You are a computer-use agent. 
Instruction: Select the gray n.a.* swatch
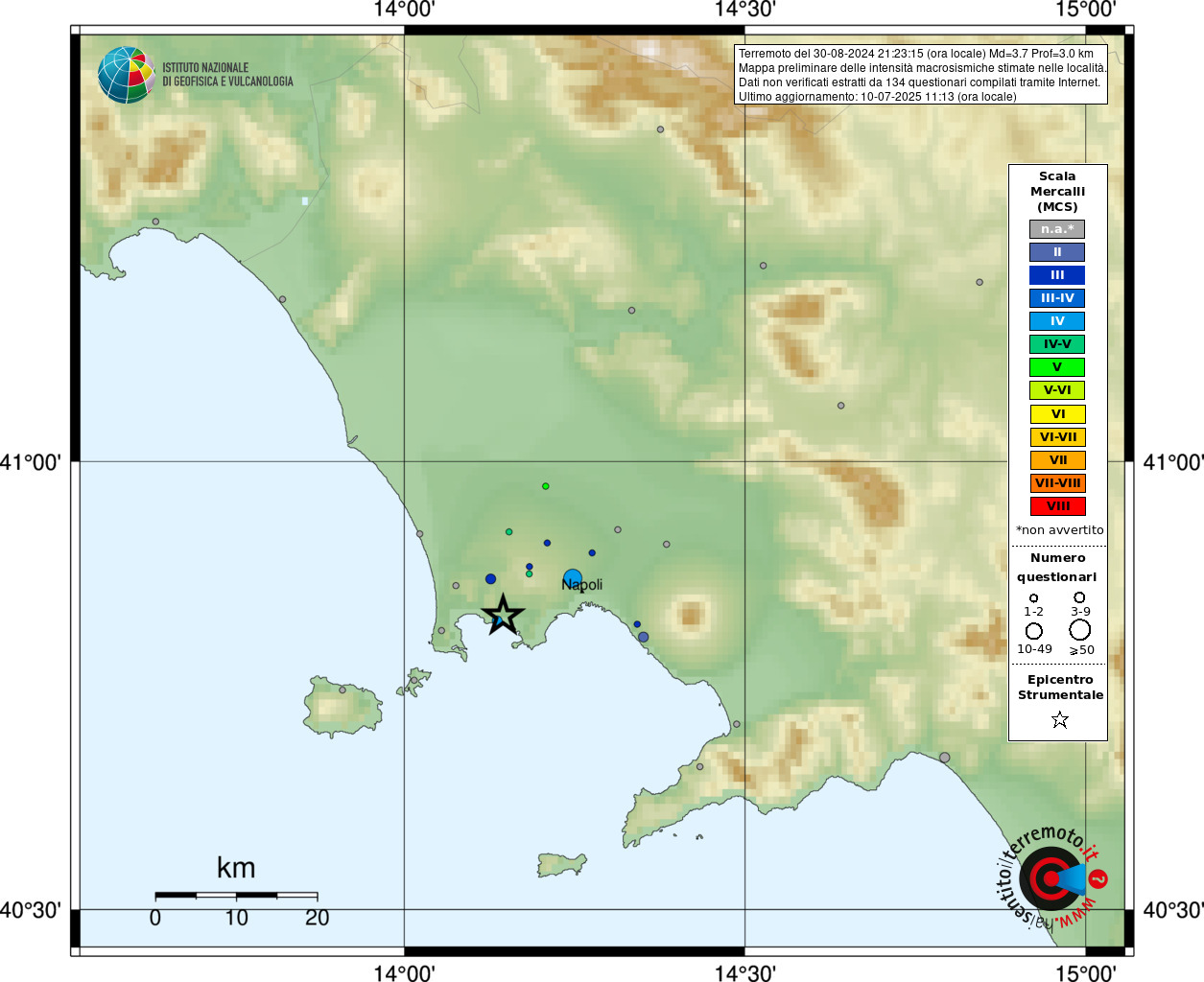[1057, 229]
